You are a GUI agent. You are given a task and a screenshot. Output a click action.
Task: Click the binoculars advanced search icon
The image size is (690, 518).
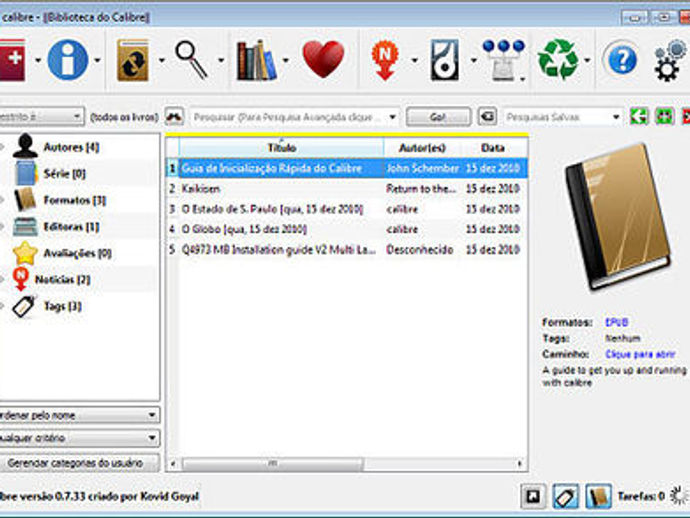[x=174, y=117]
